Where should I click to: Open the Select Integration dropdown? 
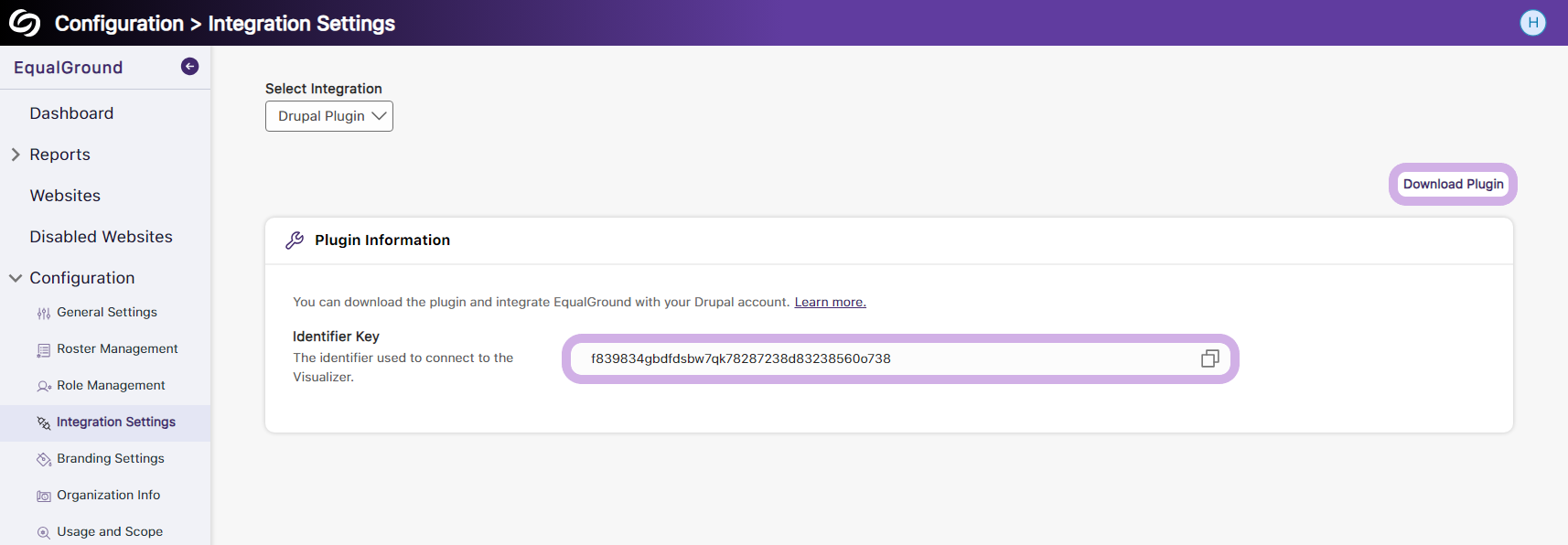click(x=329, y=116)
